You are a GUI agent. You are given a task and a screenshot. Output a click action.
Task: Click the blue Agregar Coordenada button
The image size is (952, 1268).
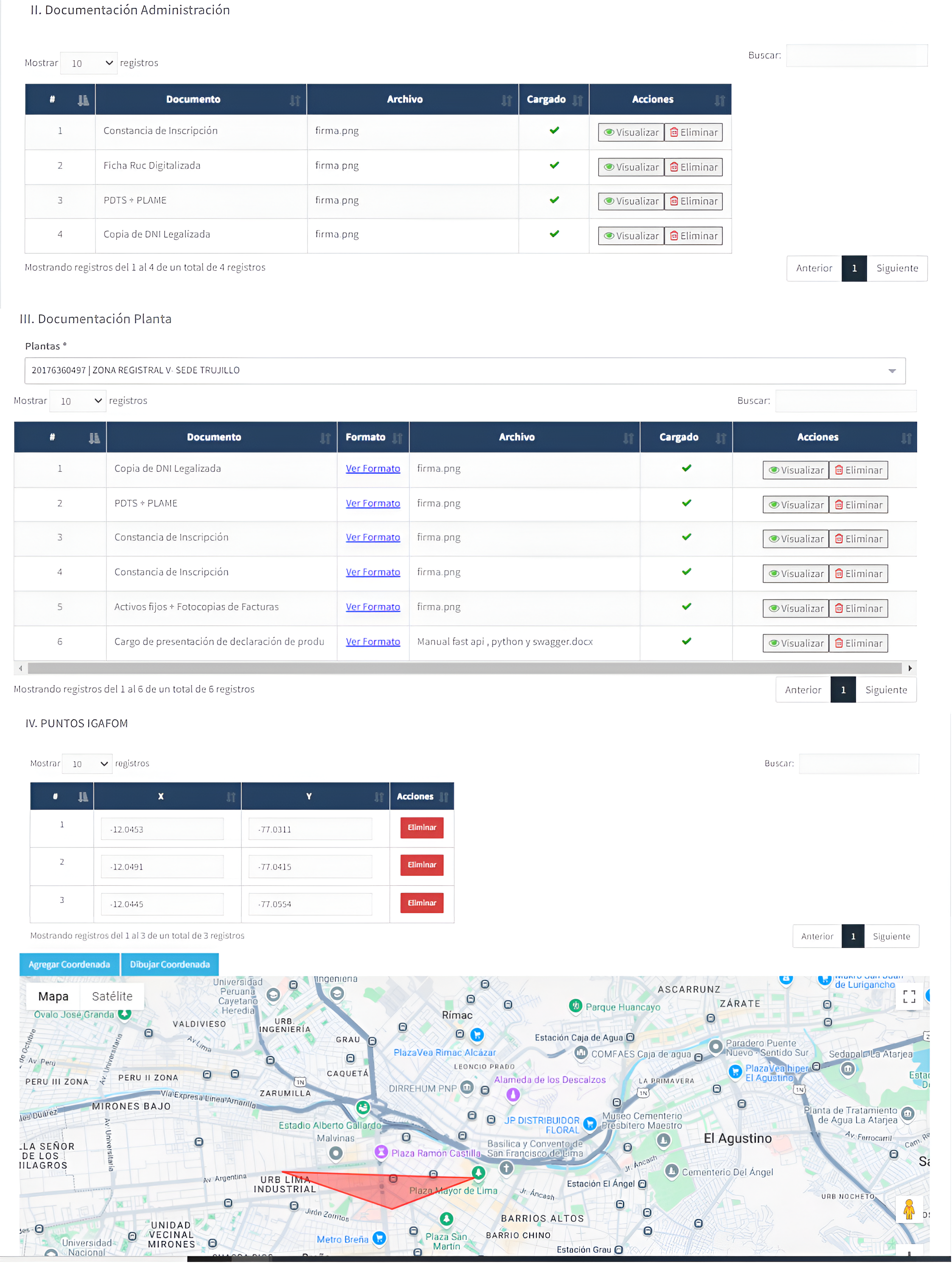[x=69, y=964]
